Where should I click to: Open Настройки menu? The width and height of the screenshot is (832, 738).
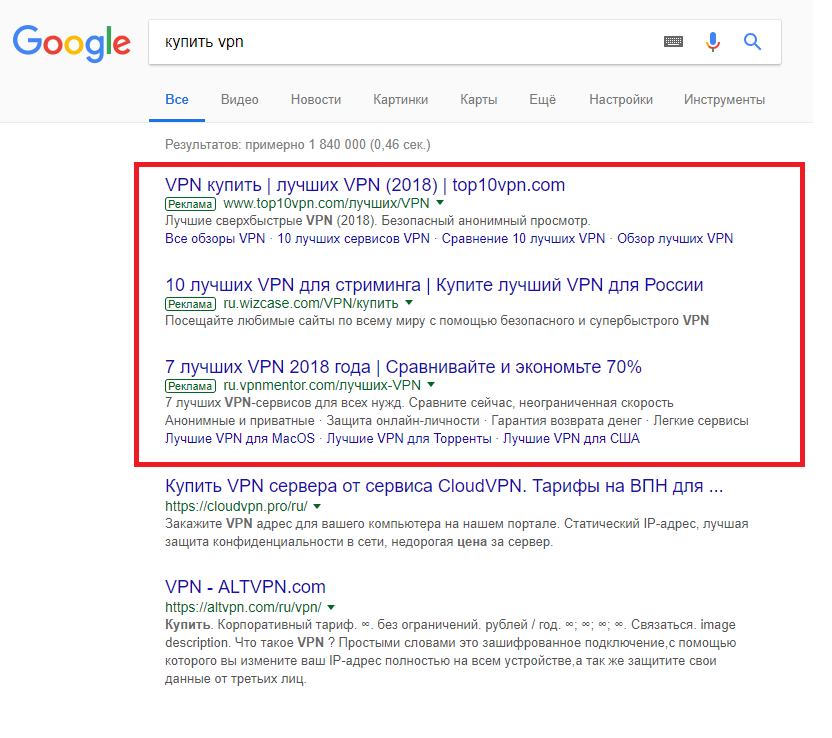621,100
